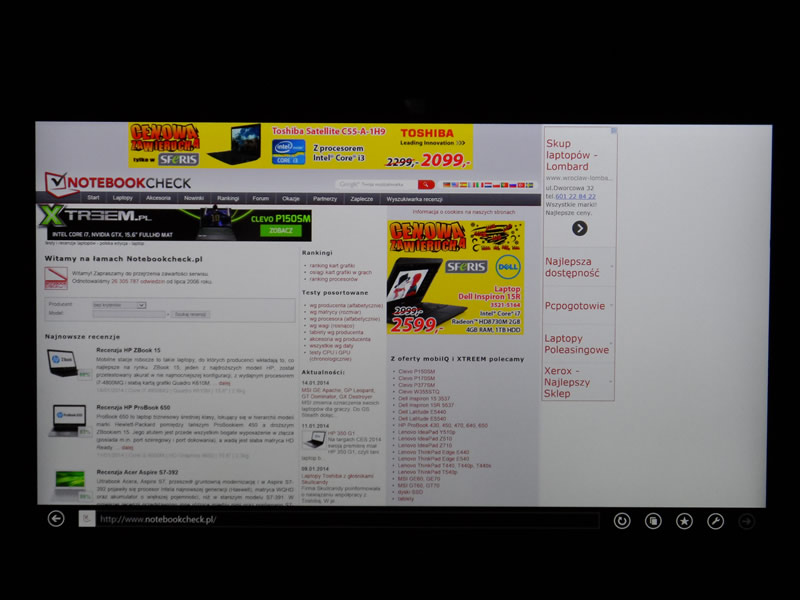The width and height of the screenshot is (800, 600).
Task: Click the round arrow button in the Lombard ad
Action: pos(579,228)
